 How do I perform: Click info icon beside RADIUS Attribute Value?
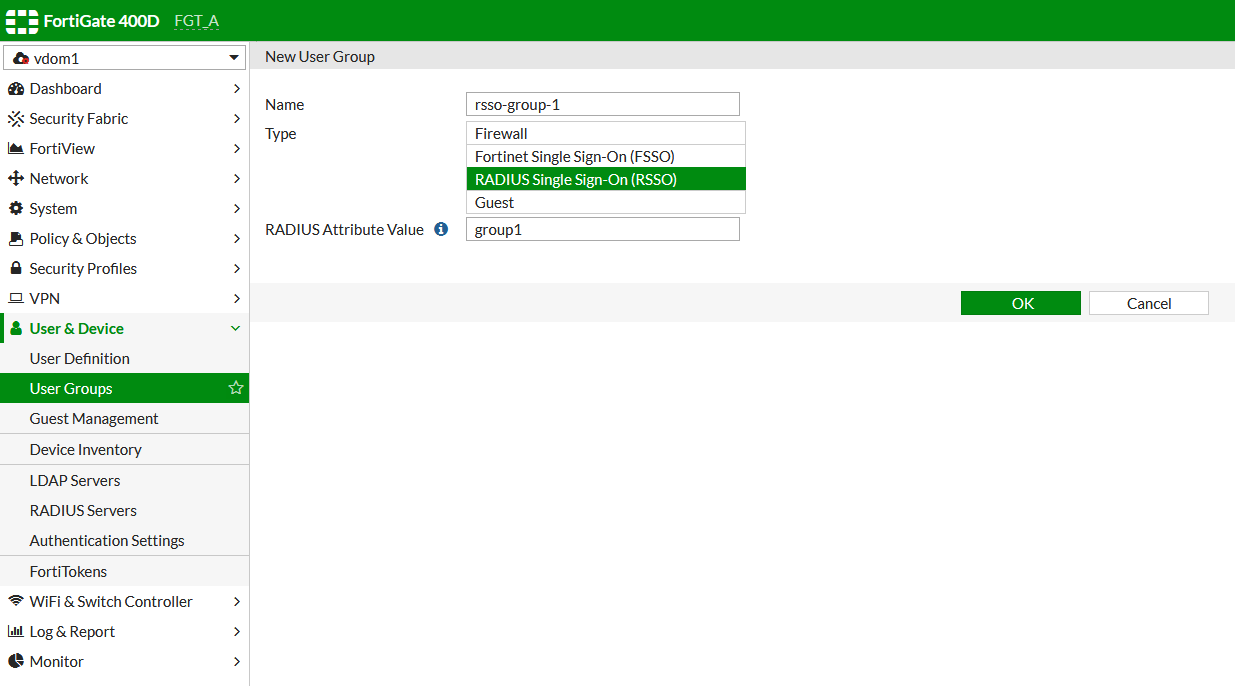441,229
